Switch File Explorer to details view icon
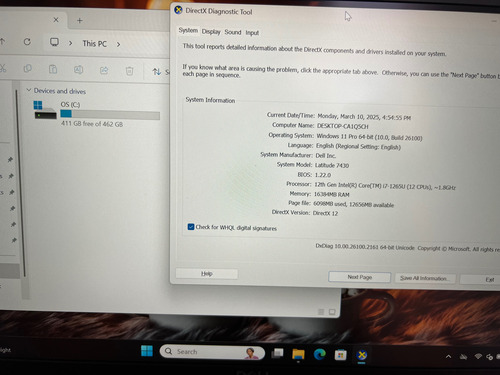This screenshot has width=500, height=375. (x=321, y=312)
